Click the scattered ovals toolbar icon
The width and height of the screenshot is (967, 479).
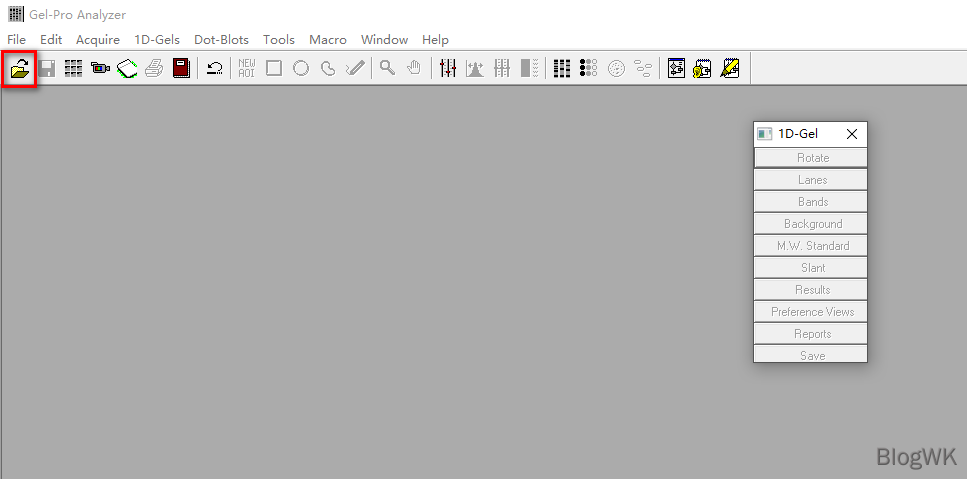(643, 68)
